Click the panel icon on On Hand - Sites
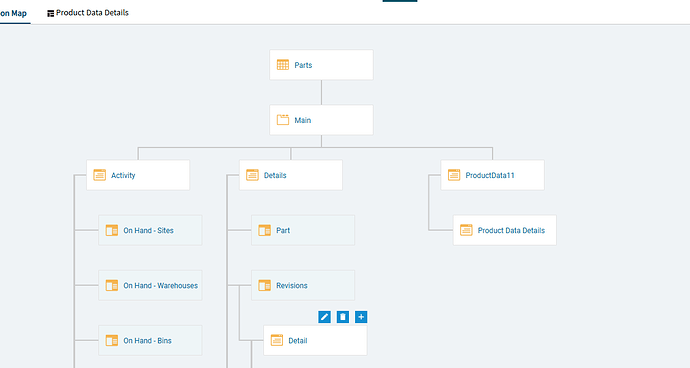The image size is (690, 368). tap(112, 230)
